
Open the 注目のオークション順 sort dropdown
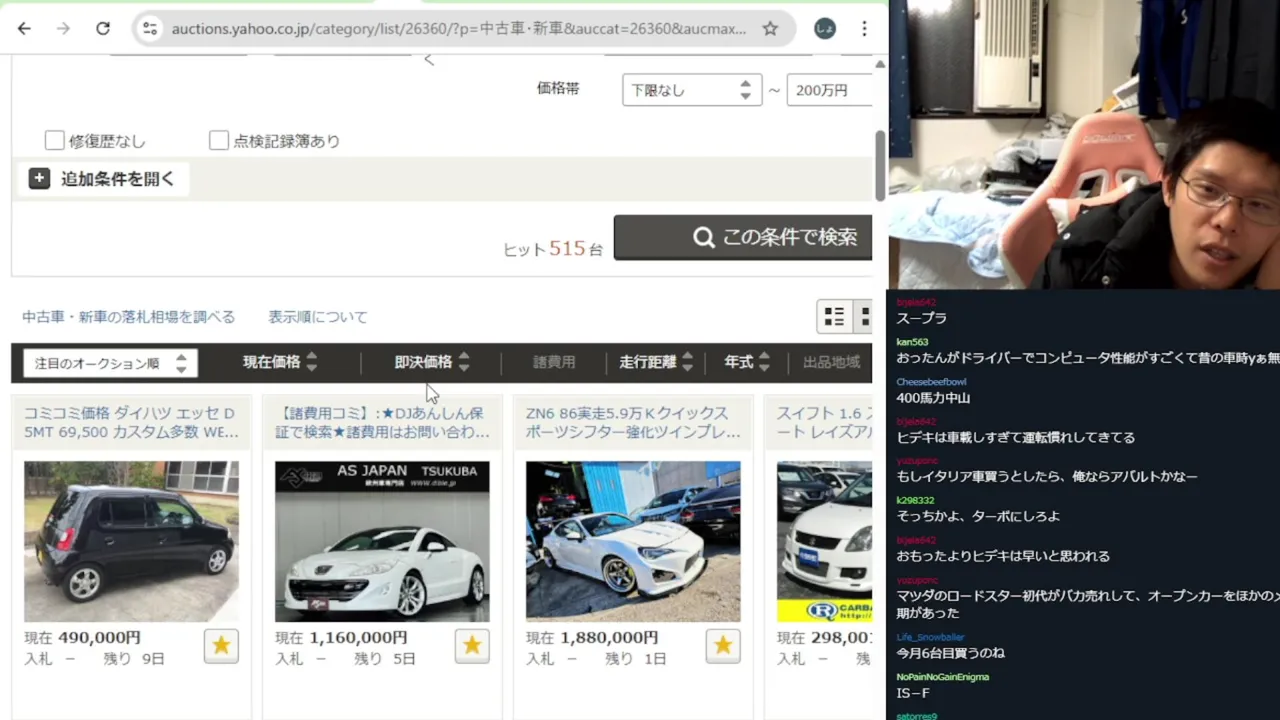click(x=110, y=363)
